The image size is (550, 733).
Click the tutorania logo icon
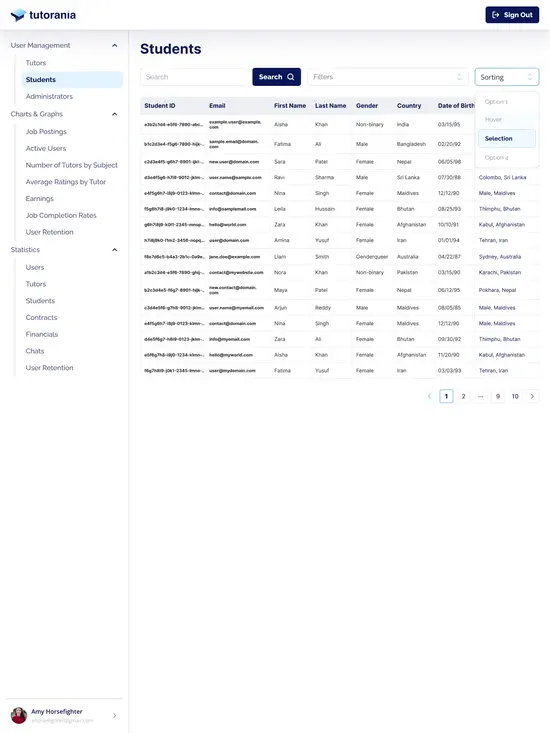click(x=18, y=15)
